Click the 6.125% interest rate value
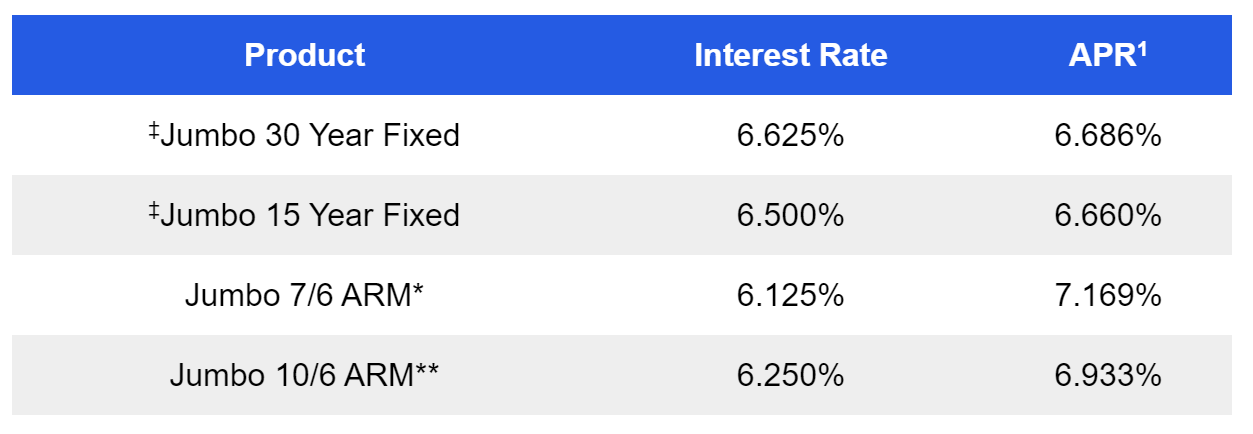Viewport: 1253px width, 434px height. (790, 296)
